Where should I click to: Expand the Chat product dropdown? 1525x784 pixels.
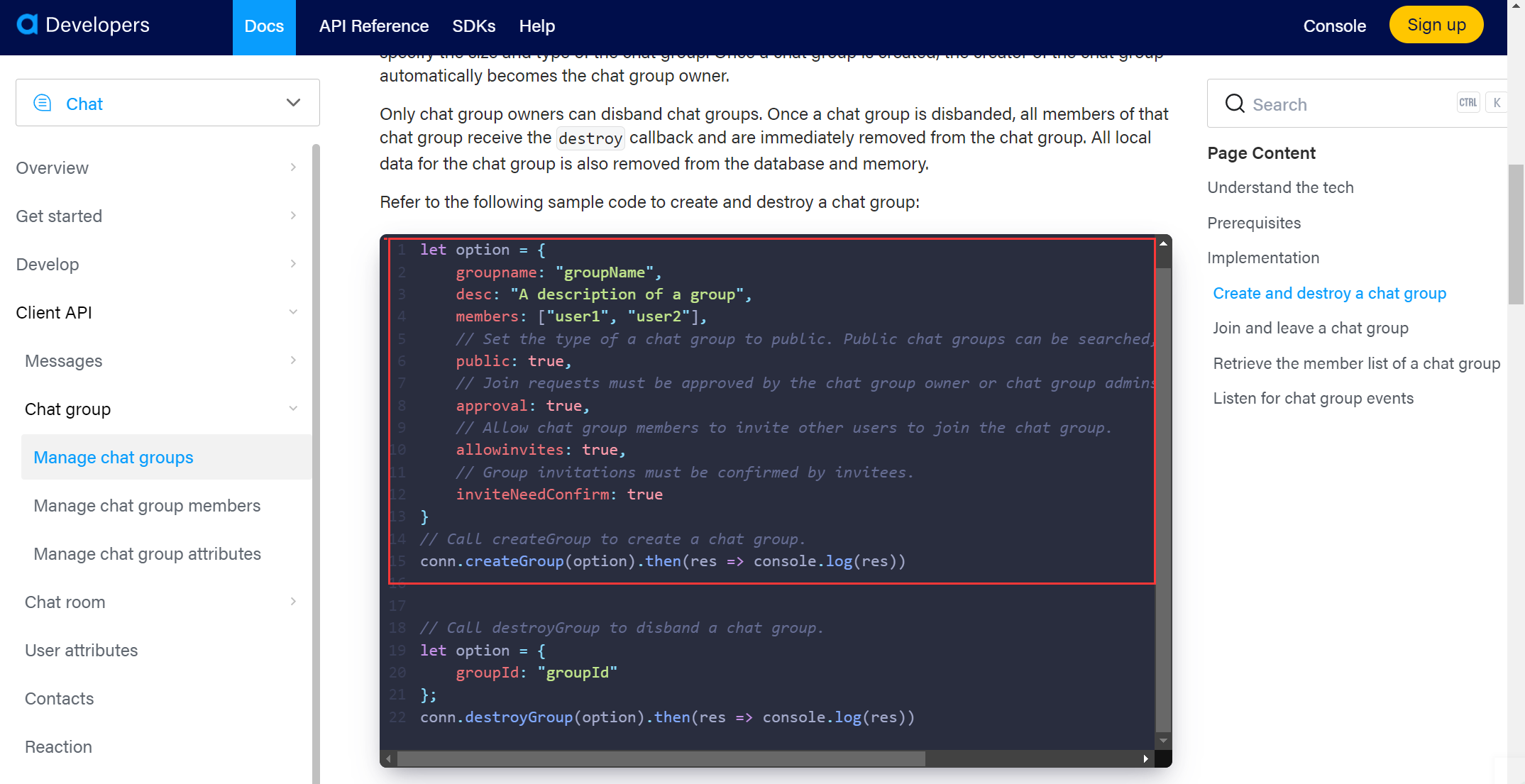(x=292, y=102)
